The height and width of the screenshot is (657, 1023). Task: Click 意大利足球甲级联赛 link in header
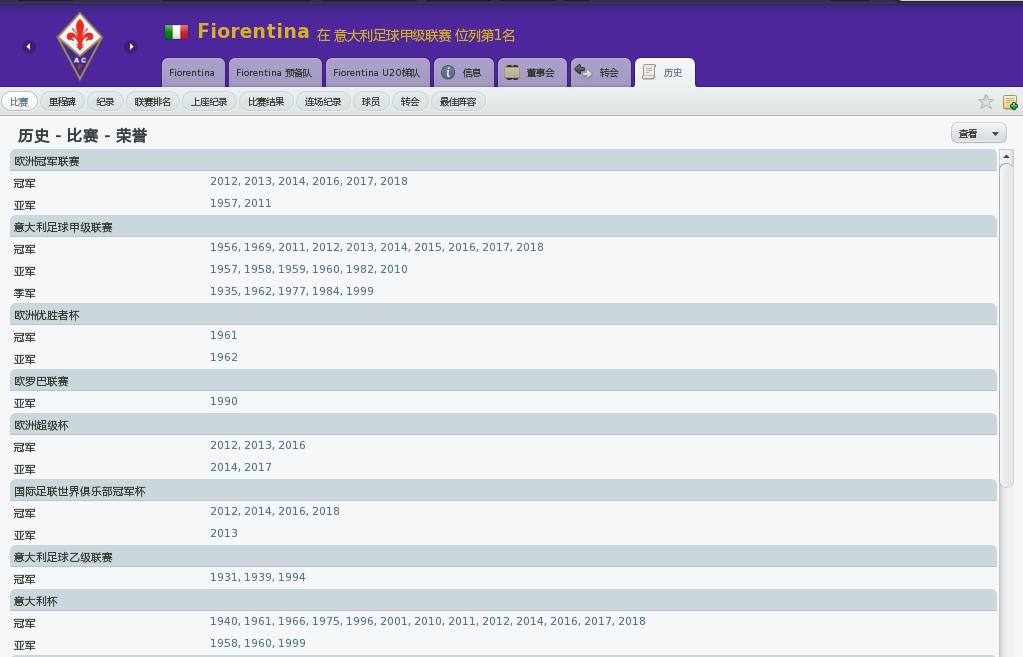(392, 36)
